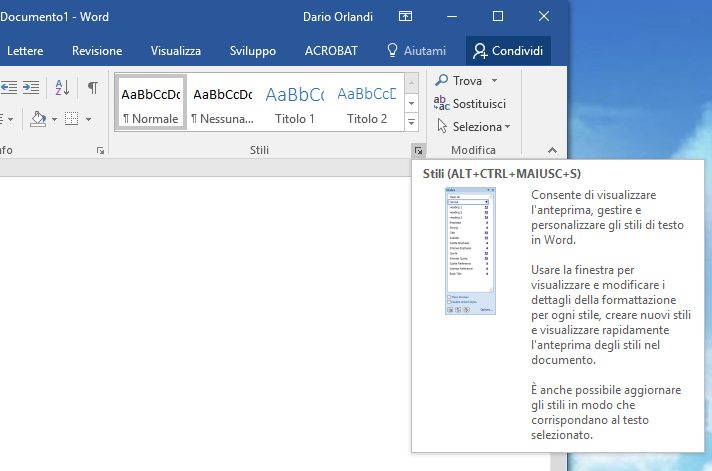Sort text with the A-Z icon
The height and width of the screenshot is (471, 712).
(x=62, y=87)
